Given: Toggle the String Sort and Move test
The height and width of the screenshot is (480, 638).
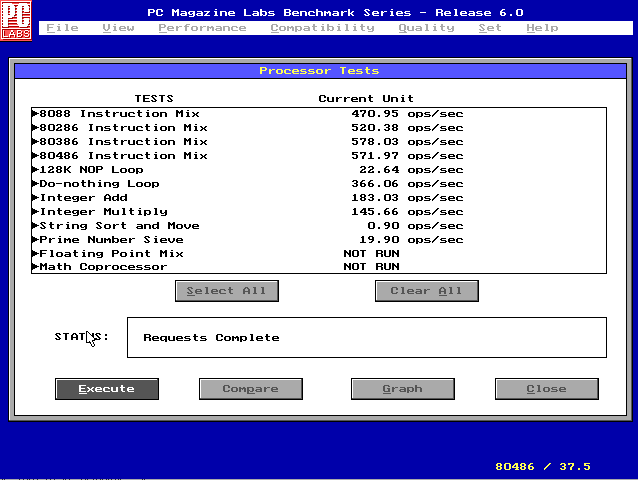Looking at the screenshot, I should (x=119, y=225).
